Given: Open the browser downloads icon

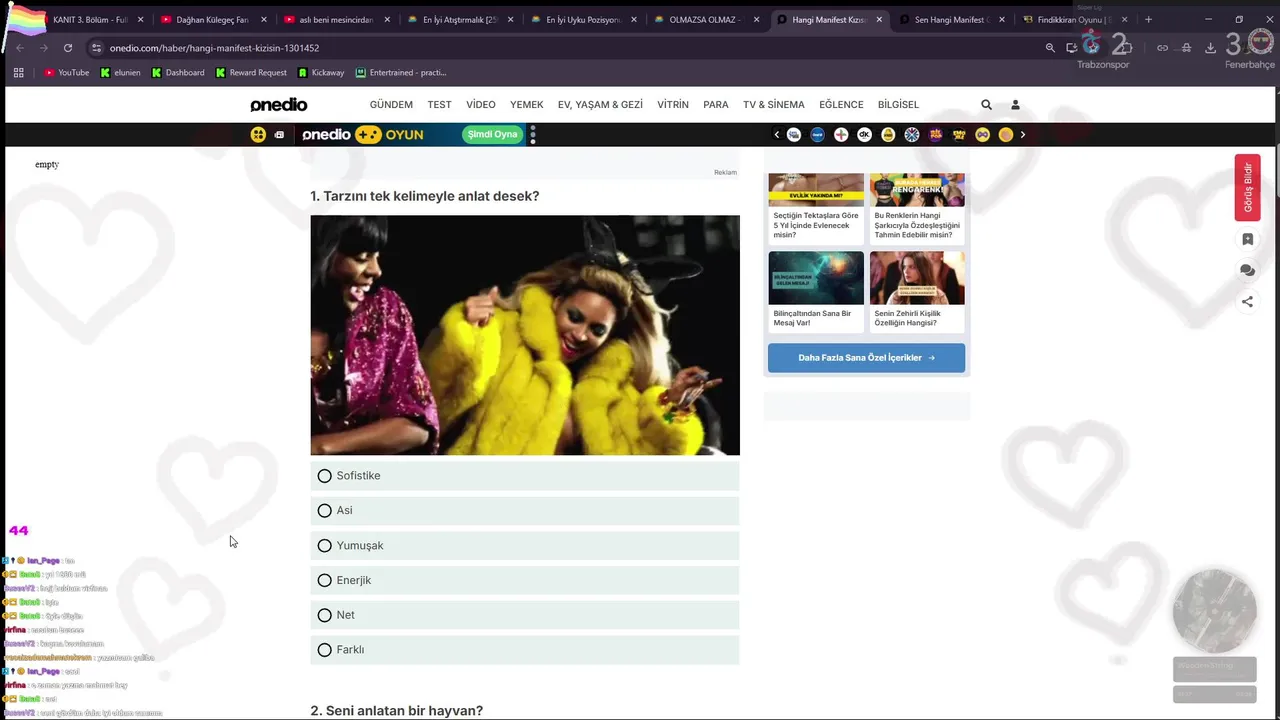Looking at the screenshot, I should (1210, 48).
